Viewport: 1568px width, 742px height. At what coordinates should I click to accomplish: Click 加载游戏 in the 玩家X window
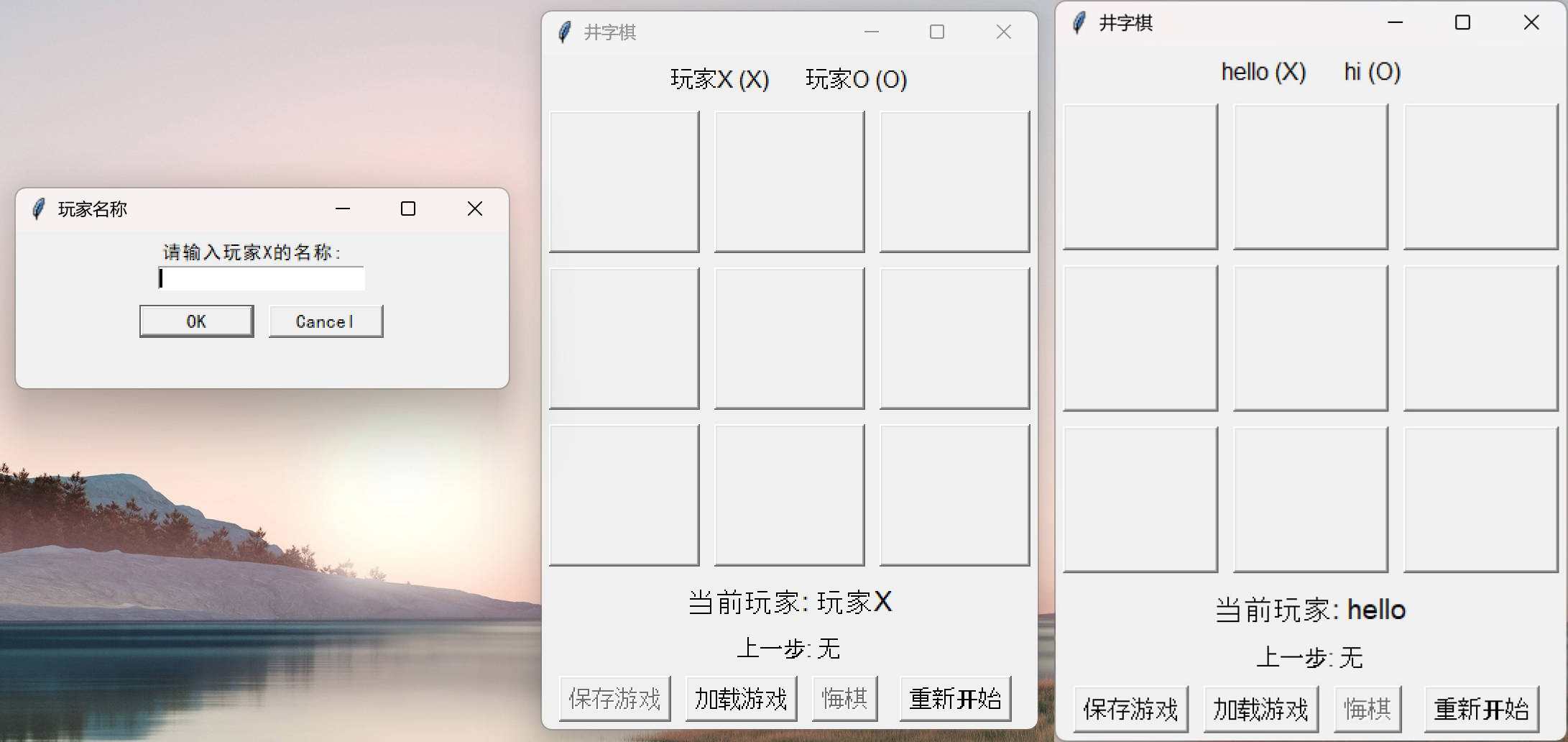pyautogui.click(x=742, y=698)
